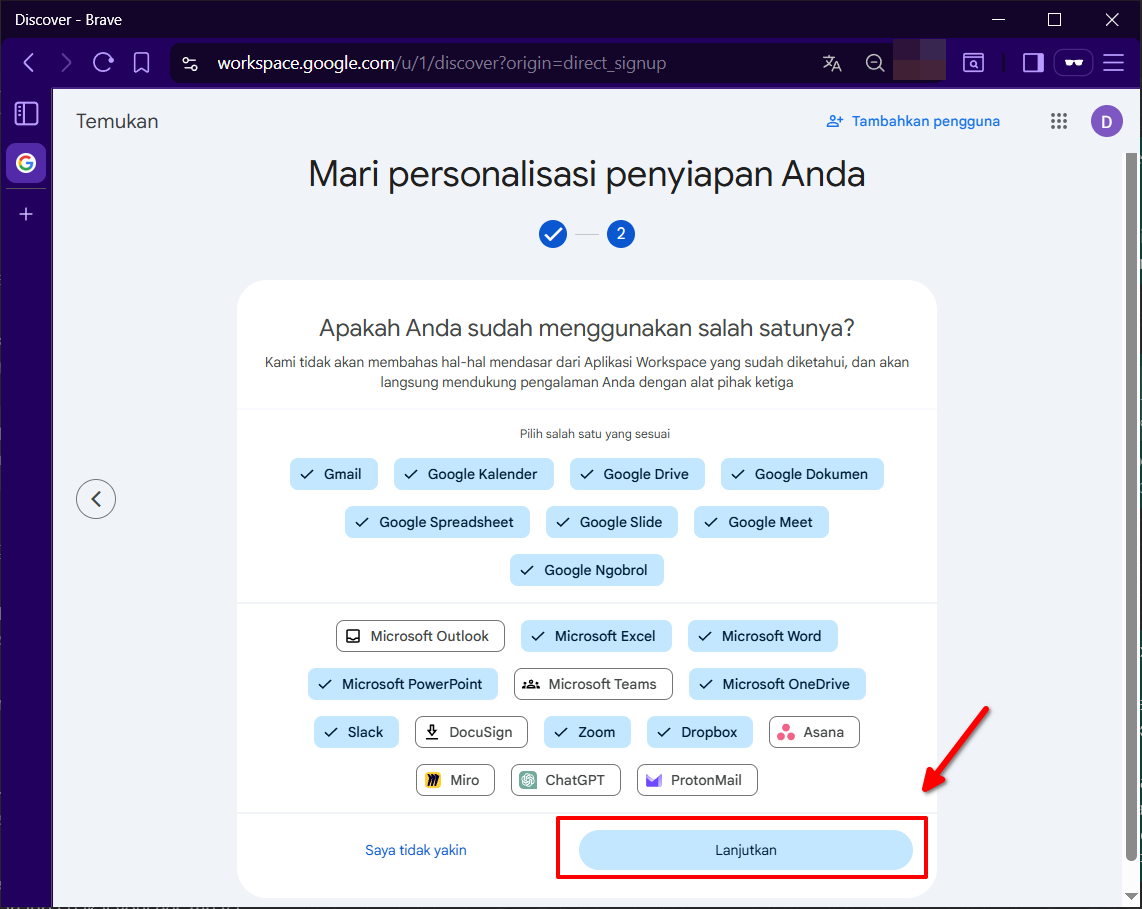The height and width of the screenshot is (909, 1142).
Task: Reload the page with refresh icon
Action: 103,63
